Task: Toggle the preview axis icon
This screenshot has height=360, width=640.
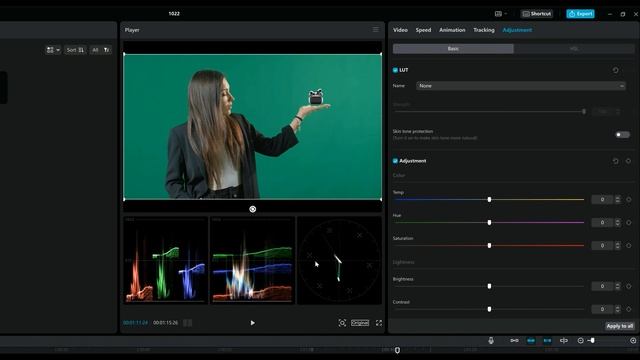Action: (x=564, y=340)
